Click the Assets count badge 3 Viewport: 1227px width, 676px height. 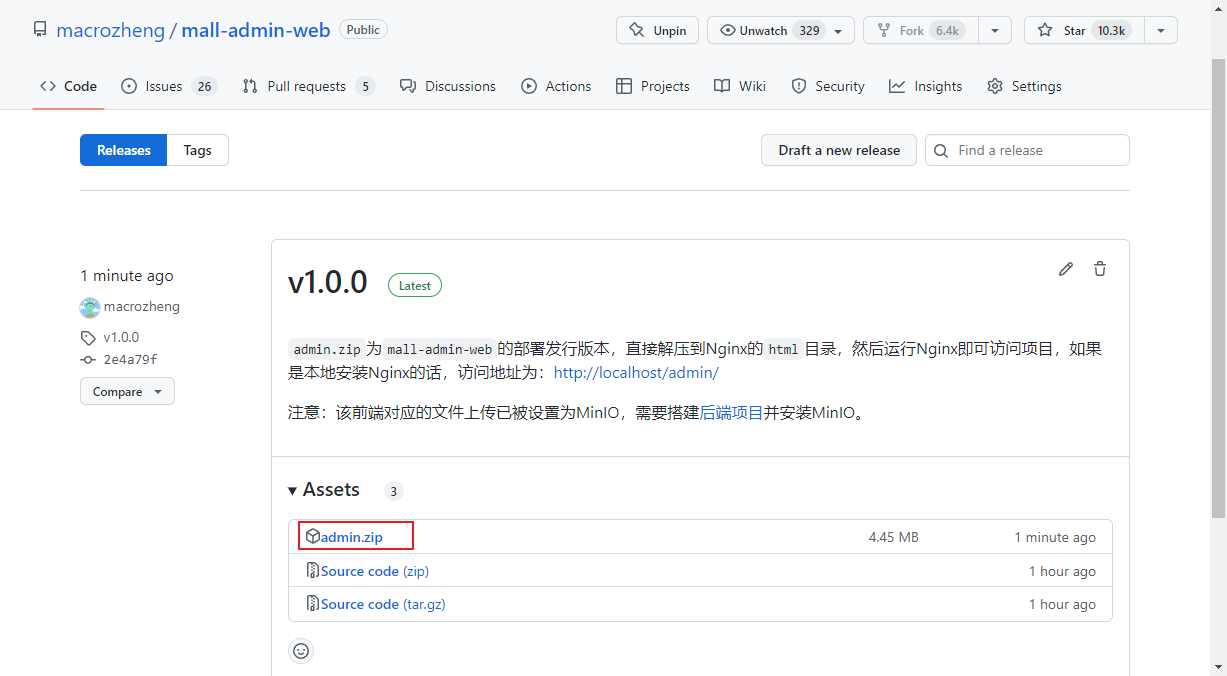click(x=394, y=491)
